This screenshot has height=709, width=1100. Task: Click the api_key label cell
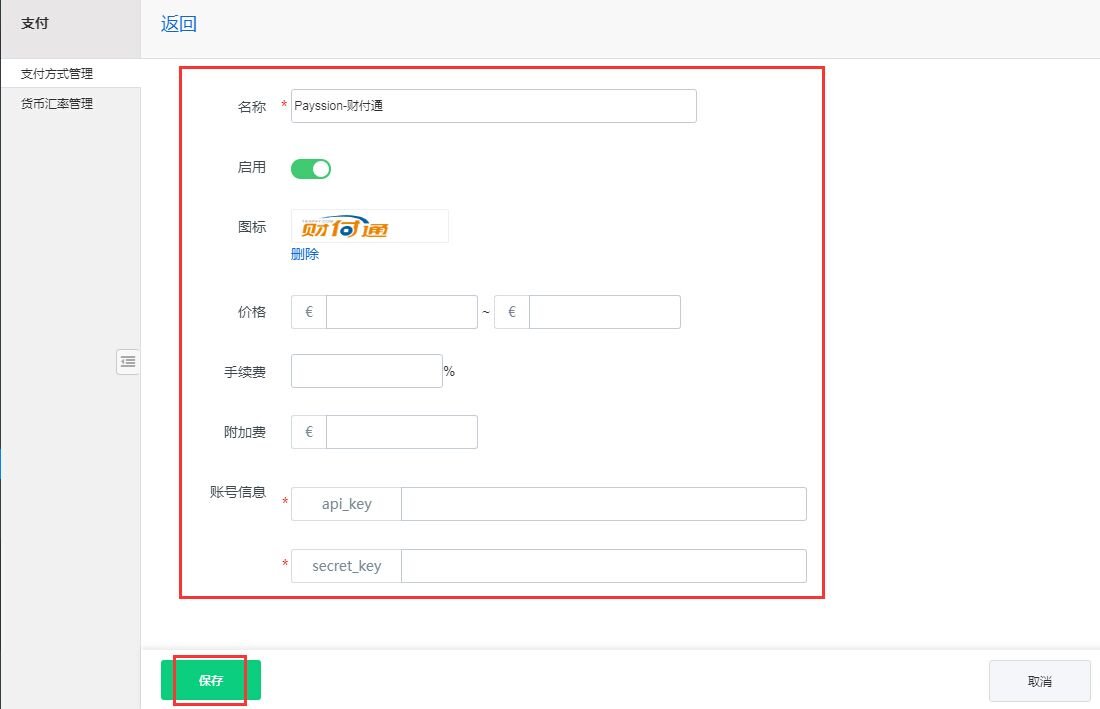click(345, 503)
